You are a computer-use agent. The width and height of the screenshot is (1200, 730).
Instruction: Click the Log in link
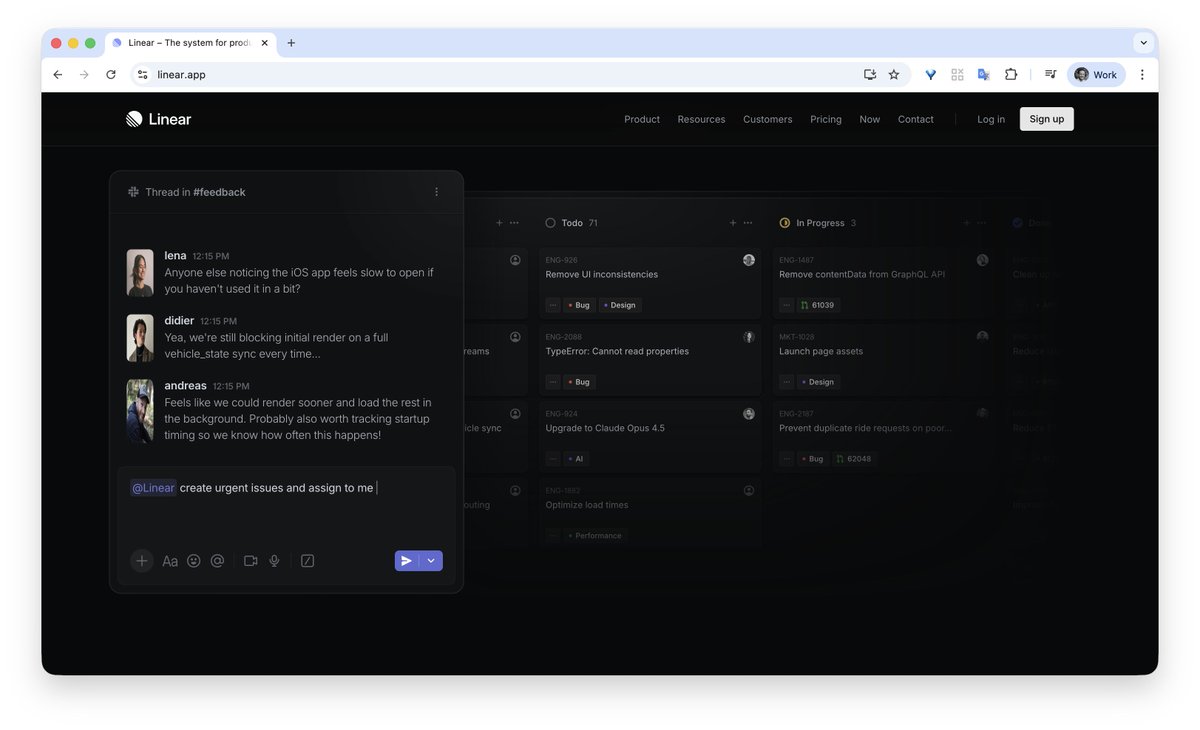[991, 119]
